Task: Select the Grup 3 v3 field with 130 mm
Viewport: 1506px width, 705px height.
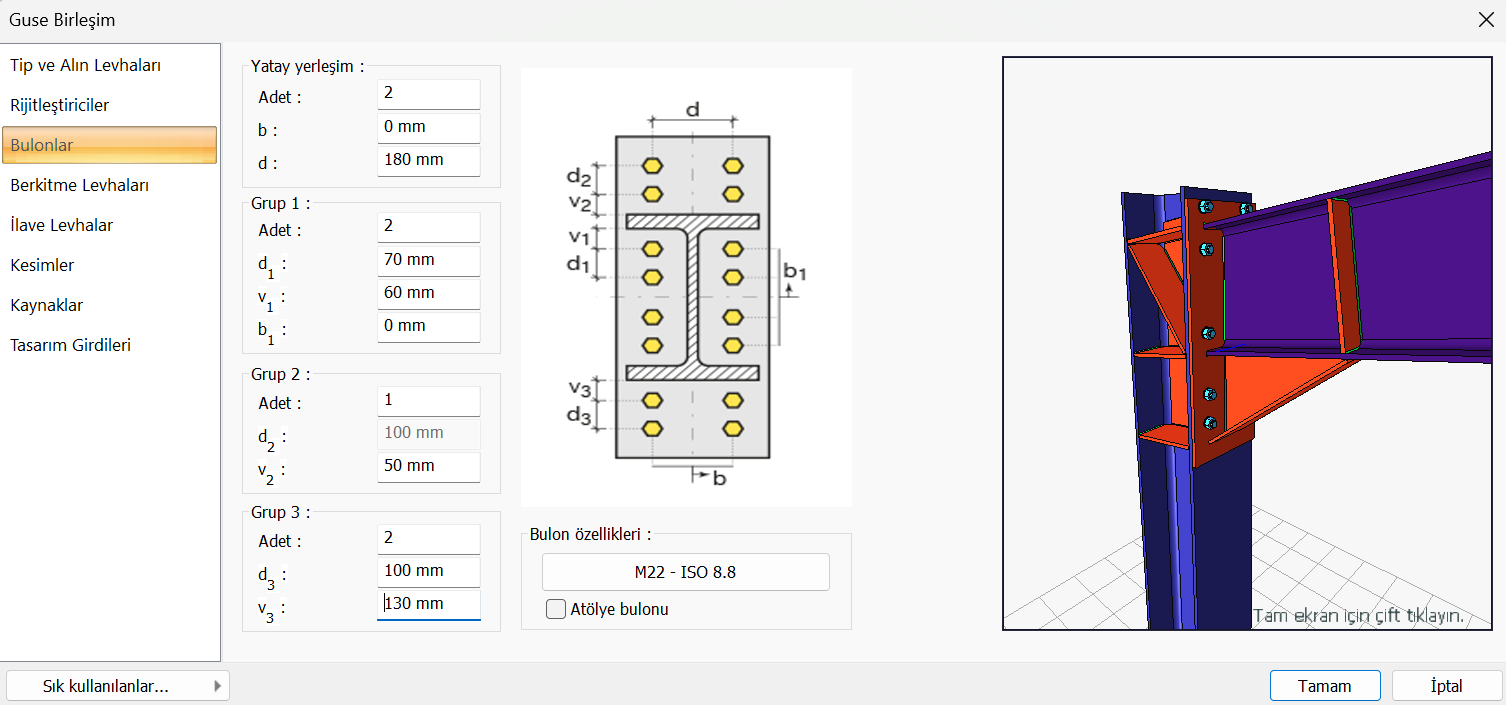Action: coord(428,604)
